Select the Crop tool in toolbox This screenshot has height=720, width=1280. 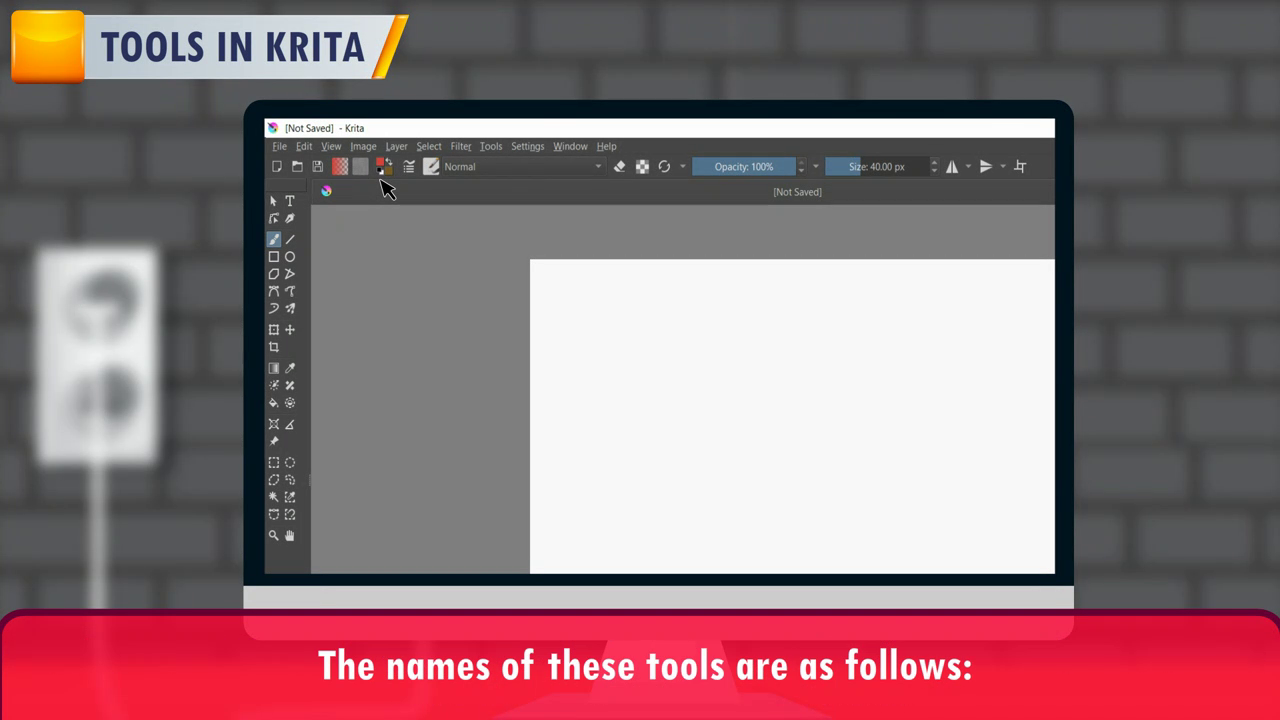click(273, 347)
